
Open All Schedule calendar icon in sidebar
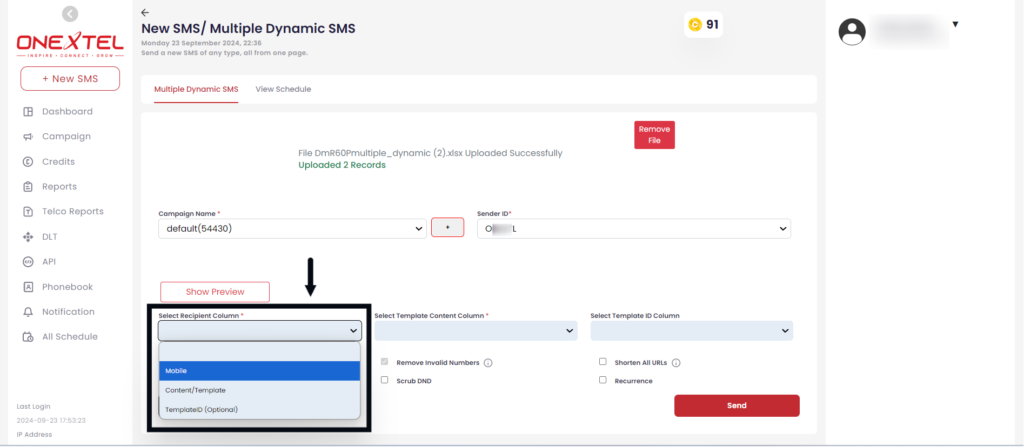28,337
